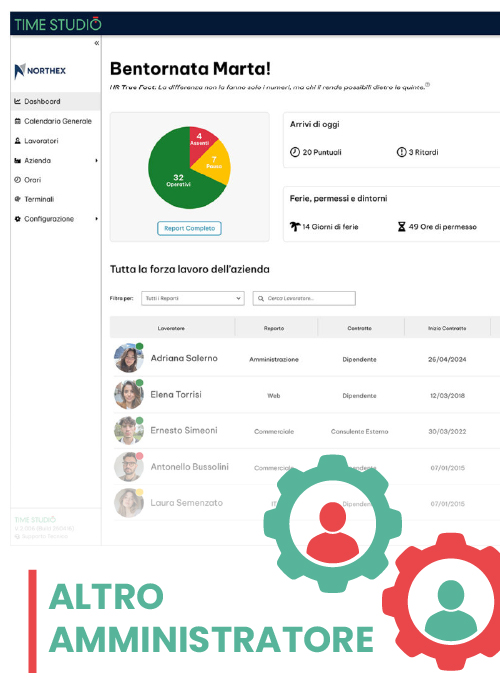Click the date 30/03/2022
500x700 pixels.
point(447,432)
